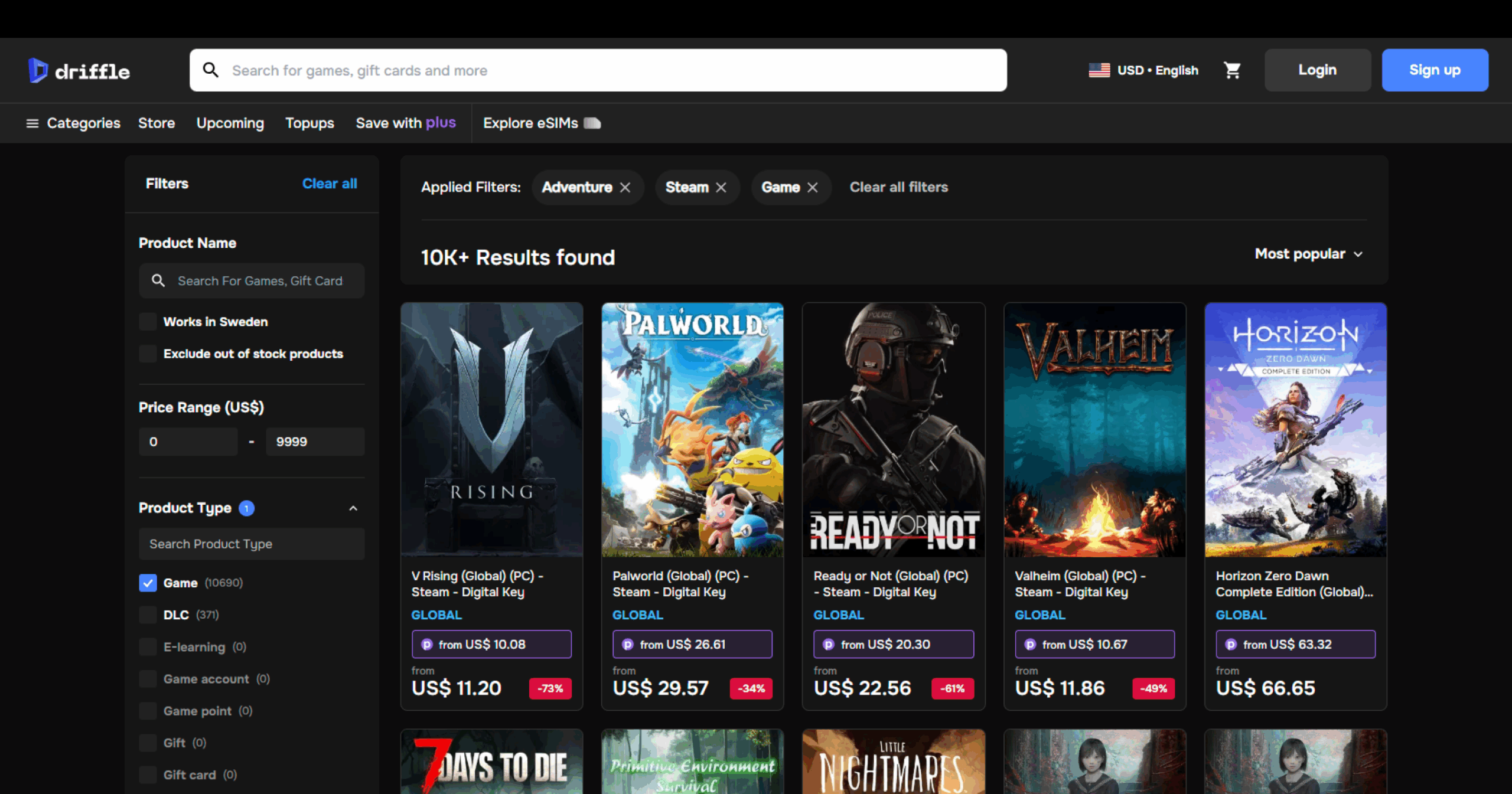The height and width of the screenshot is (794, 1512).
Task: Click Clear all filters link
Action: (x=898, y=187)
